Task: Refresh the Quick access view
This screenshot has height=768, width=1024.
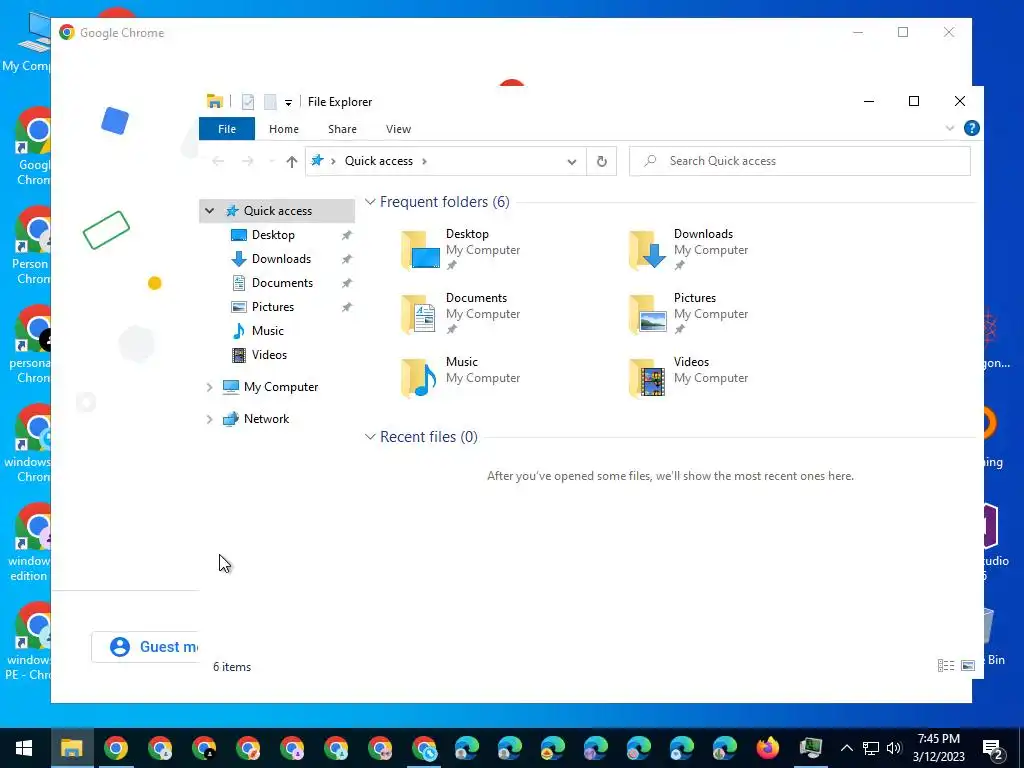Action: coord(601,161)
